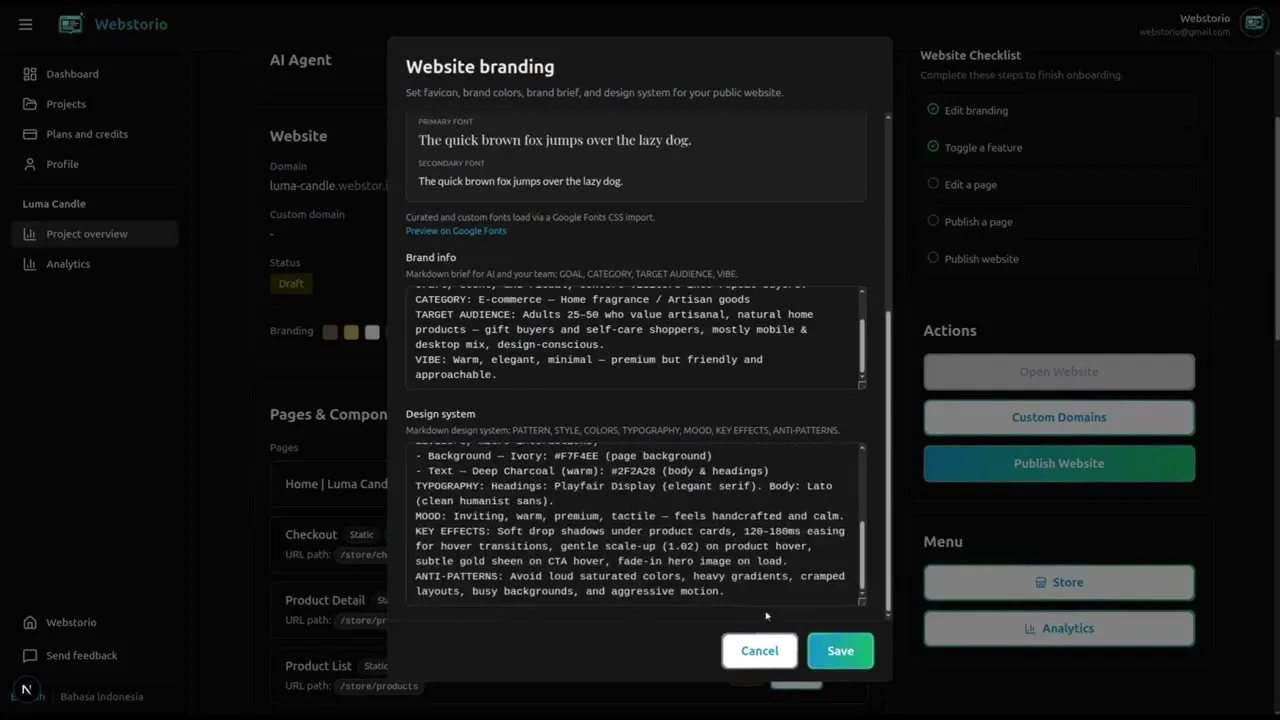Viewport: 1280px width, 720px height.
Task: Cancel the Website branding dialog
Action: [760, 651]
